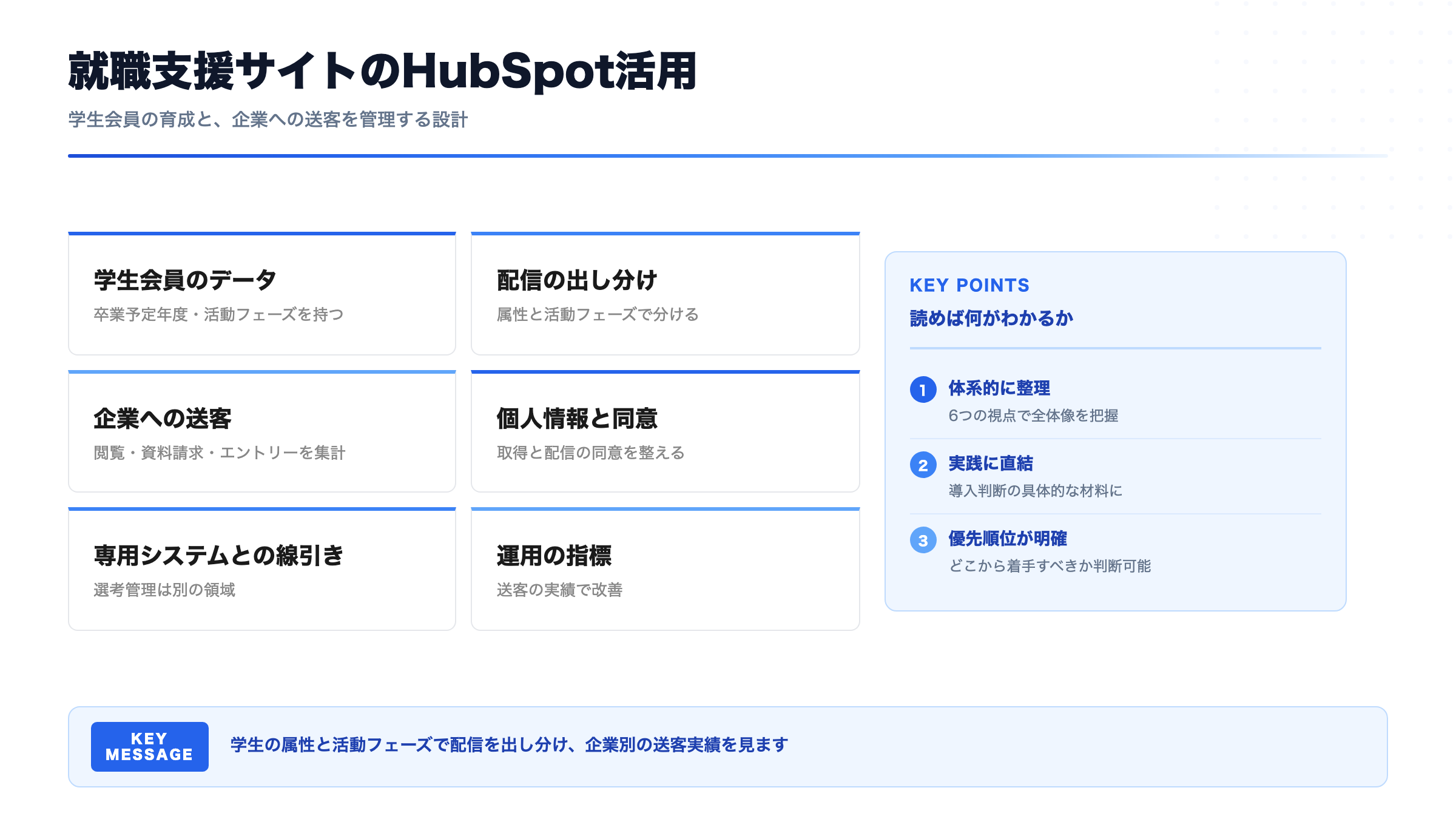Click the text 送客の実績で改善
This screenshot has width=1456, height=819.
pos(559,590)
